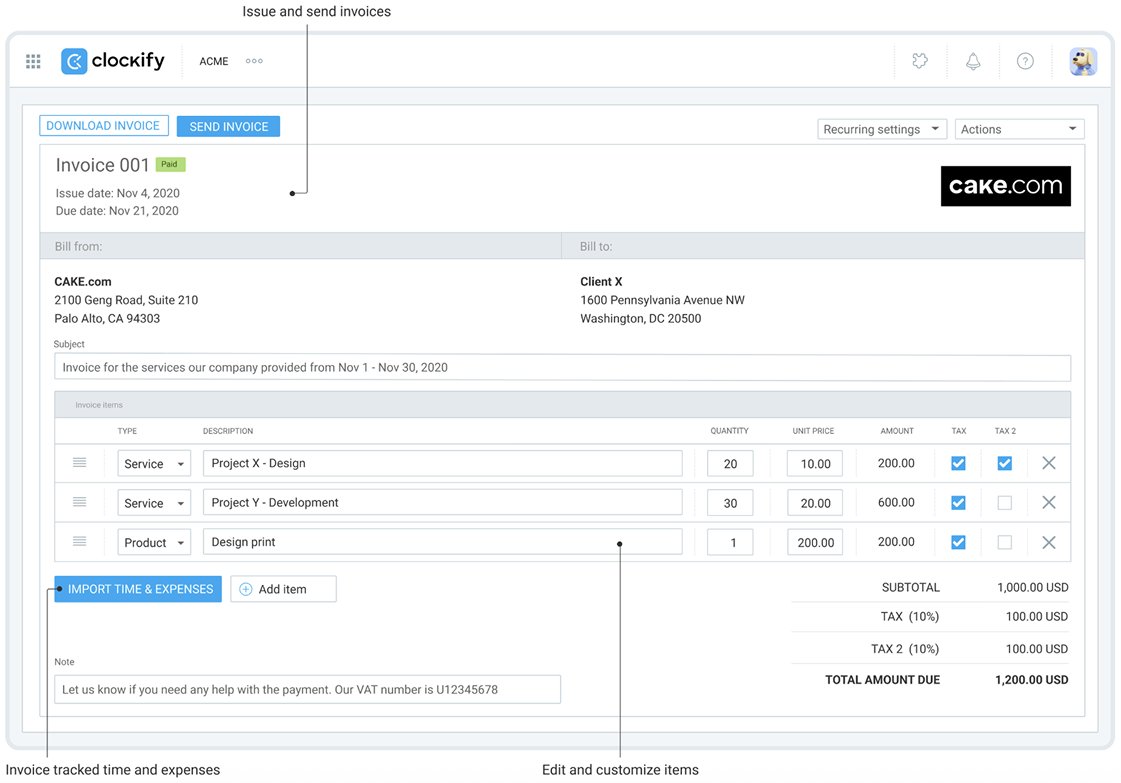Image resolution: width=1121 pixels, height=783 pixels.
Task: Click the drag handle beside Project X - Design
Action: (x=82, y=462)
